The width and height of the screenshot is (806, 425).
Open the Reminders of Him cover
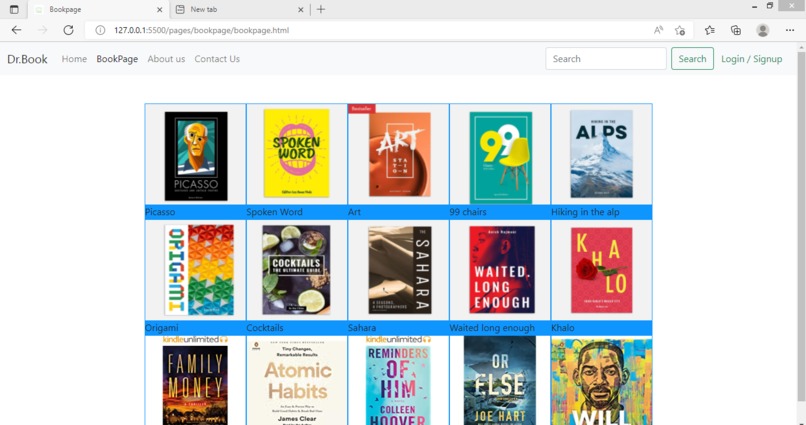point(398,379)
